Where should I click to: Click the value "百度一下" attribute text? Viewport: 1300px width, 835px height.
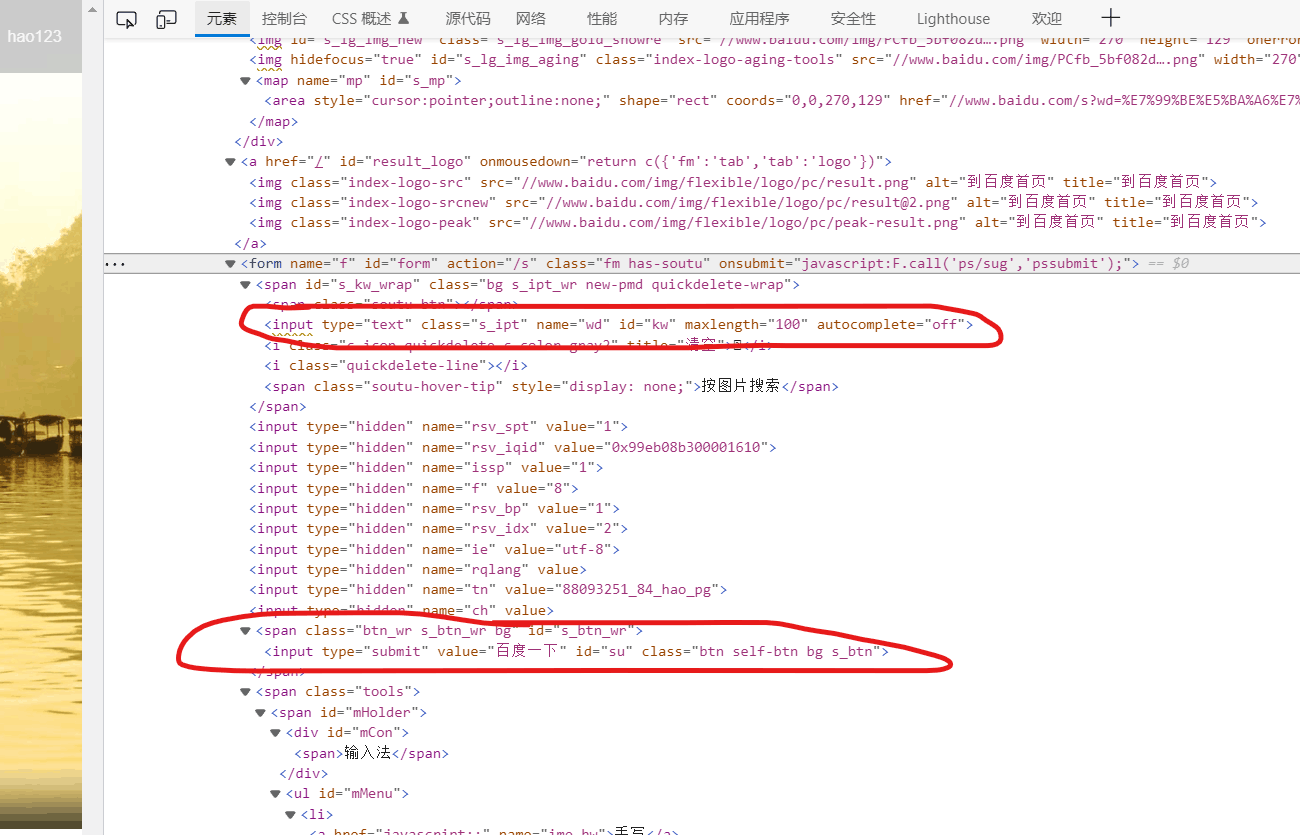point(527,651)
